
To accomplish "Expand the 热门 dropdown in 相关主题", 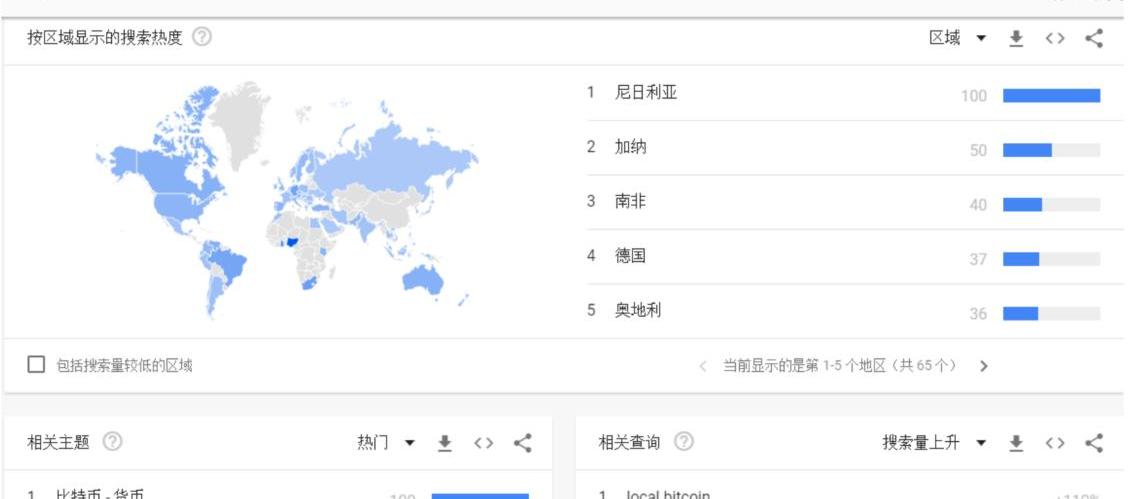I will click(x=386, y=442).
